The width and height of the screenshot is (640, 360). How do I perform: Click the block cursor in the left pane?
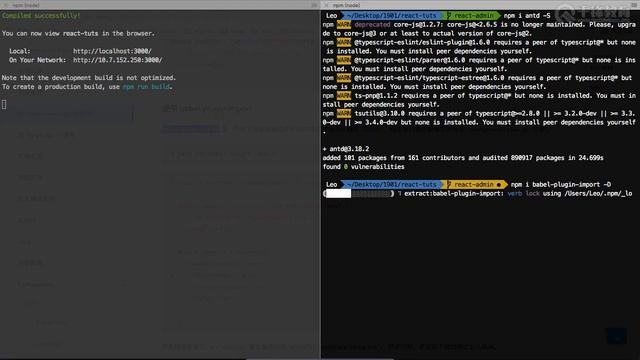pos(4,104)
